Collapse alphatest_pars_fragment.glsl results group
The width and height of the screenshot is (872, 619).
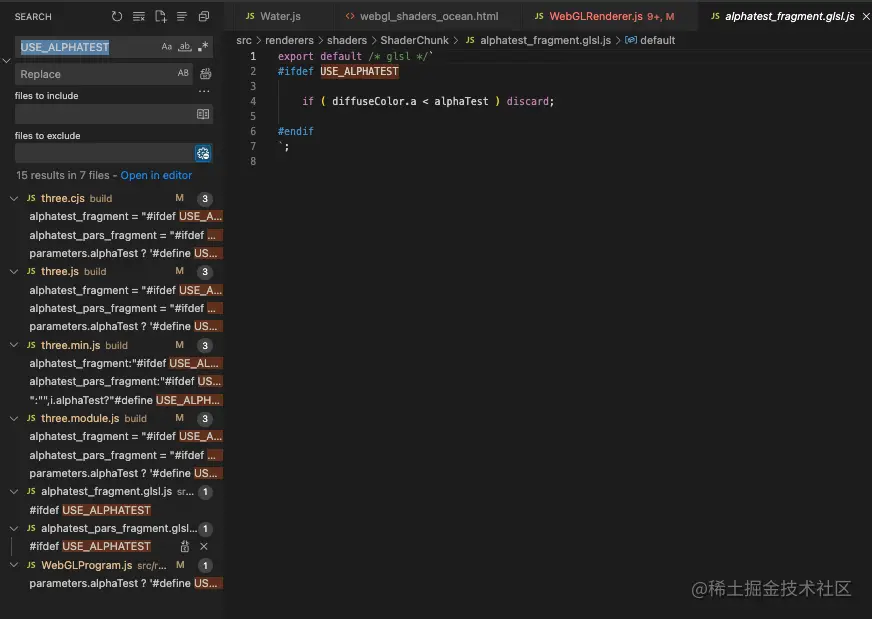14,528
